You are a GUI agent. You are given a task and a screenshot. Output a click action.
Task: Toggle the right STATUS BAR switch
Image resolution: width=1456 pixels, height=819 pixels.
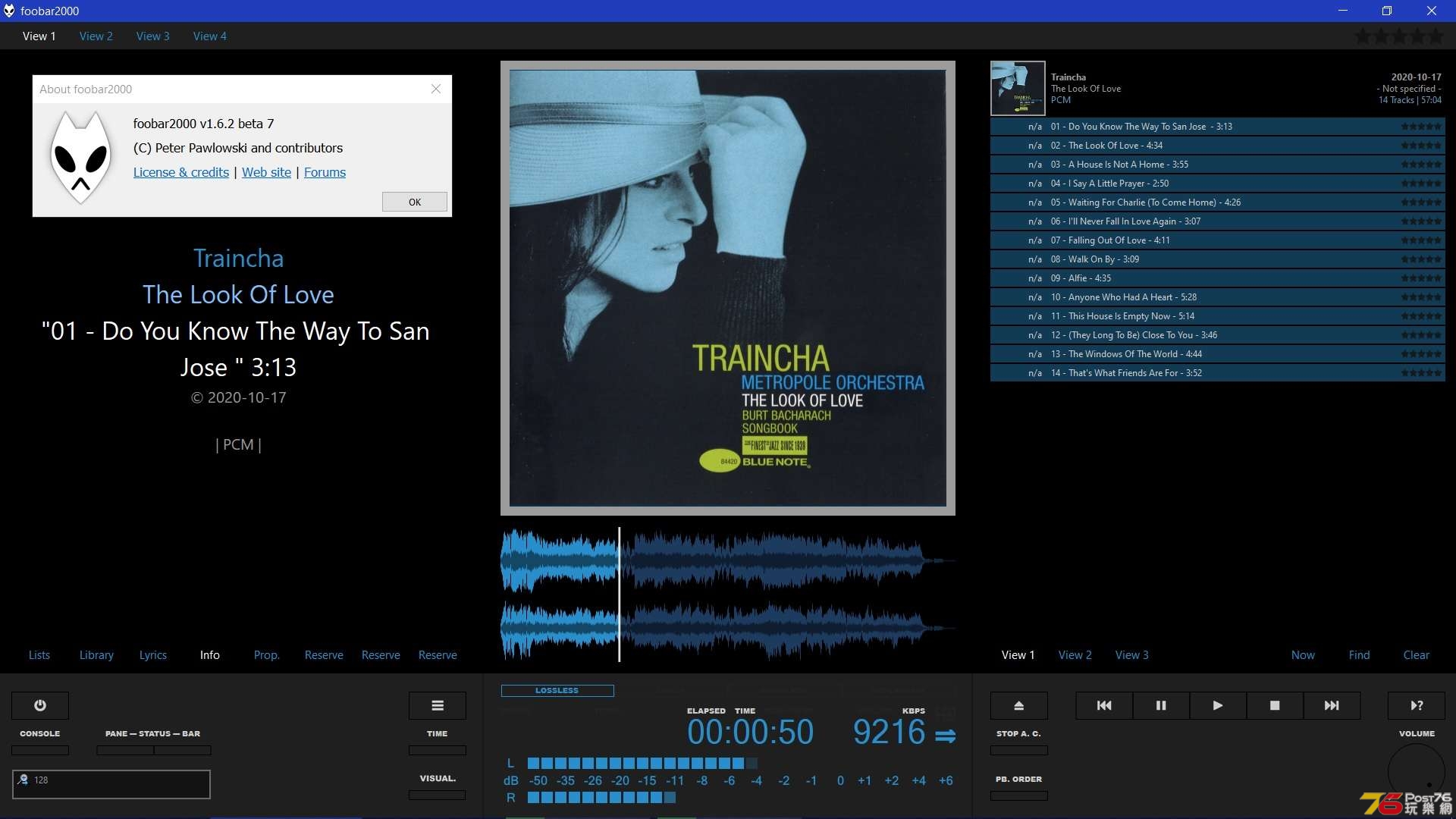[183, 750]
